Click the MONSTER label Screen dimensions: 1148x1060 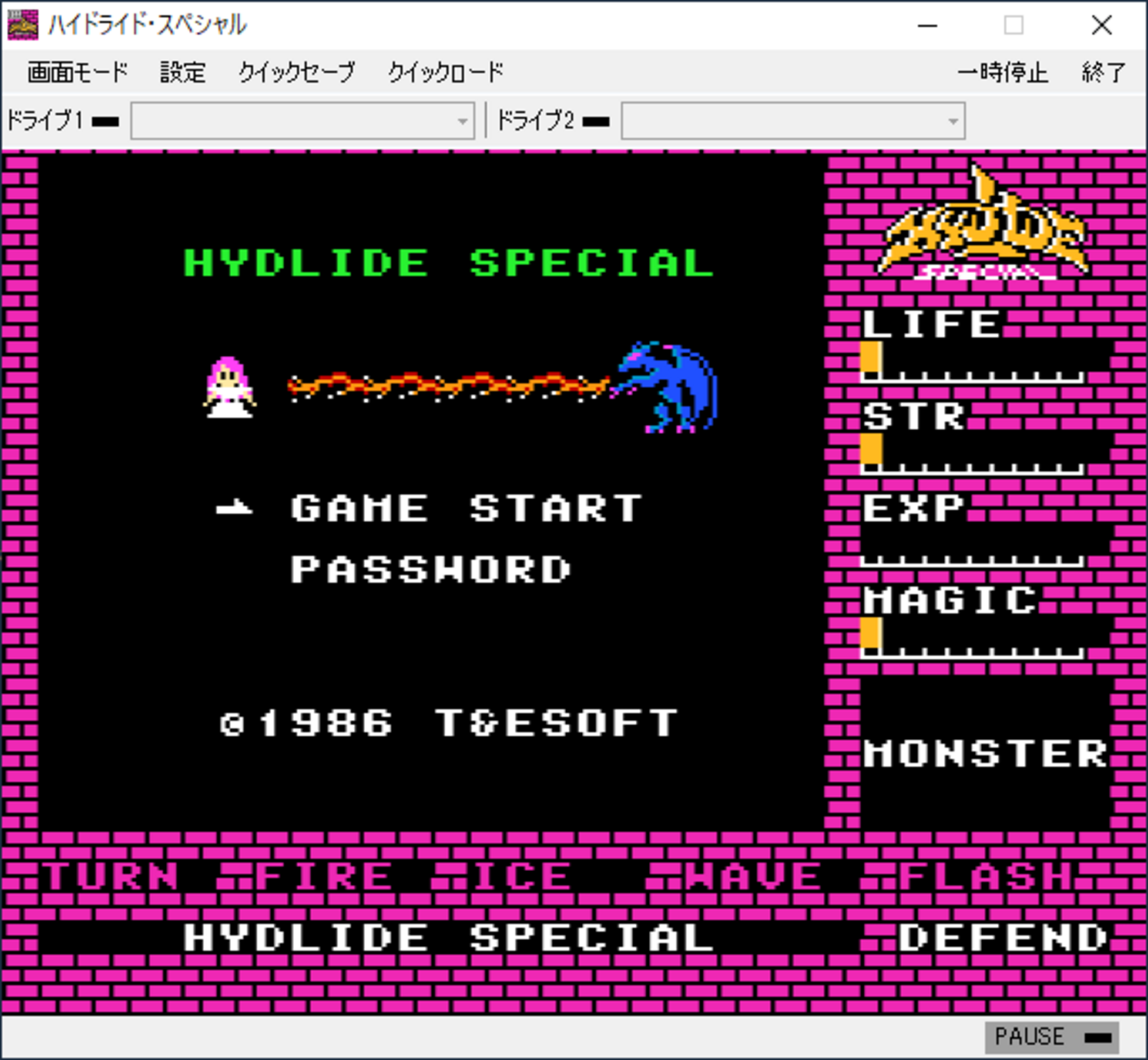coord(986,753)
